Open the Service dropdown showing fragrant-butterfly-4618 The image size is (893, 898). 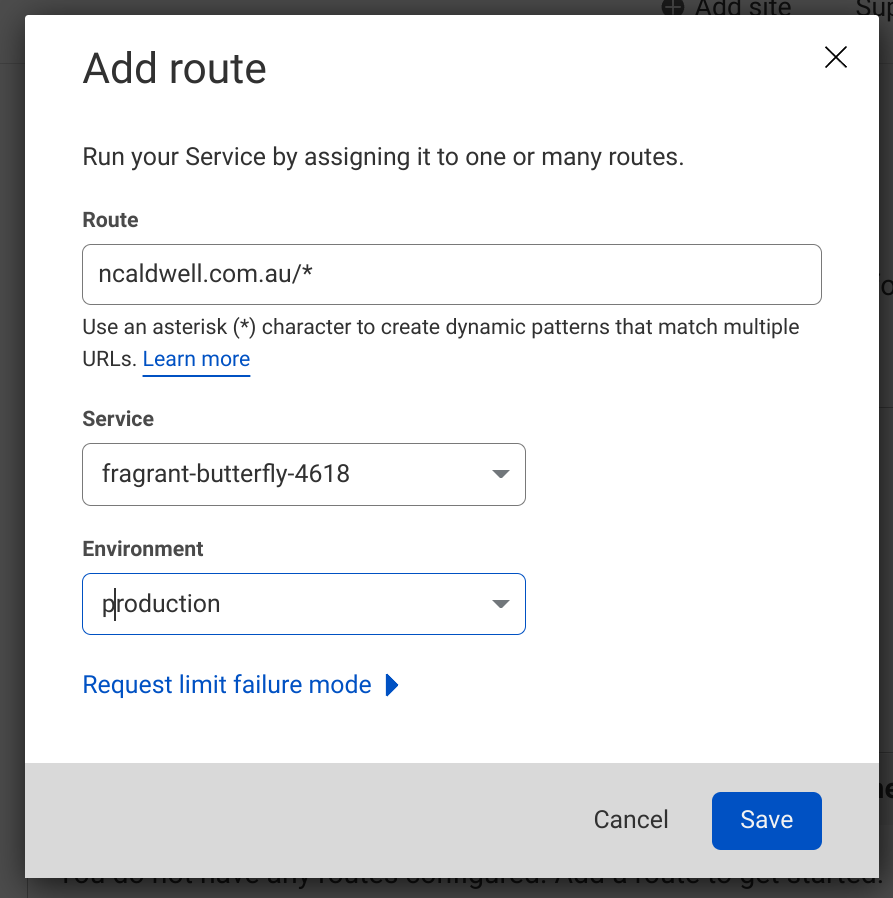point(303,474)
